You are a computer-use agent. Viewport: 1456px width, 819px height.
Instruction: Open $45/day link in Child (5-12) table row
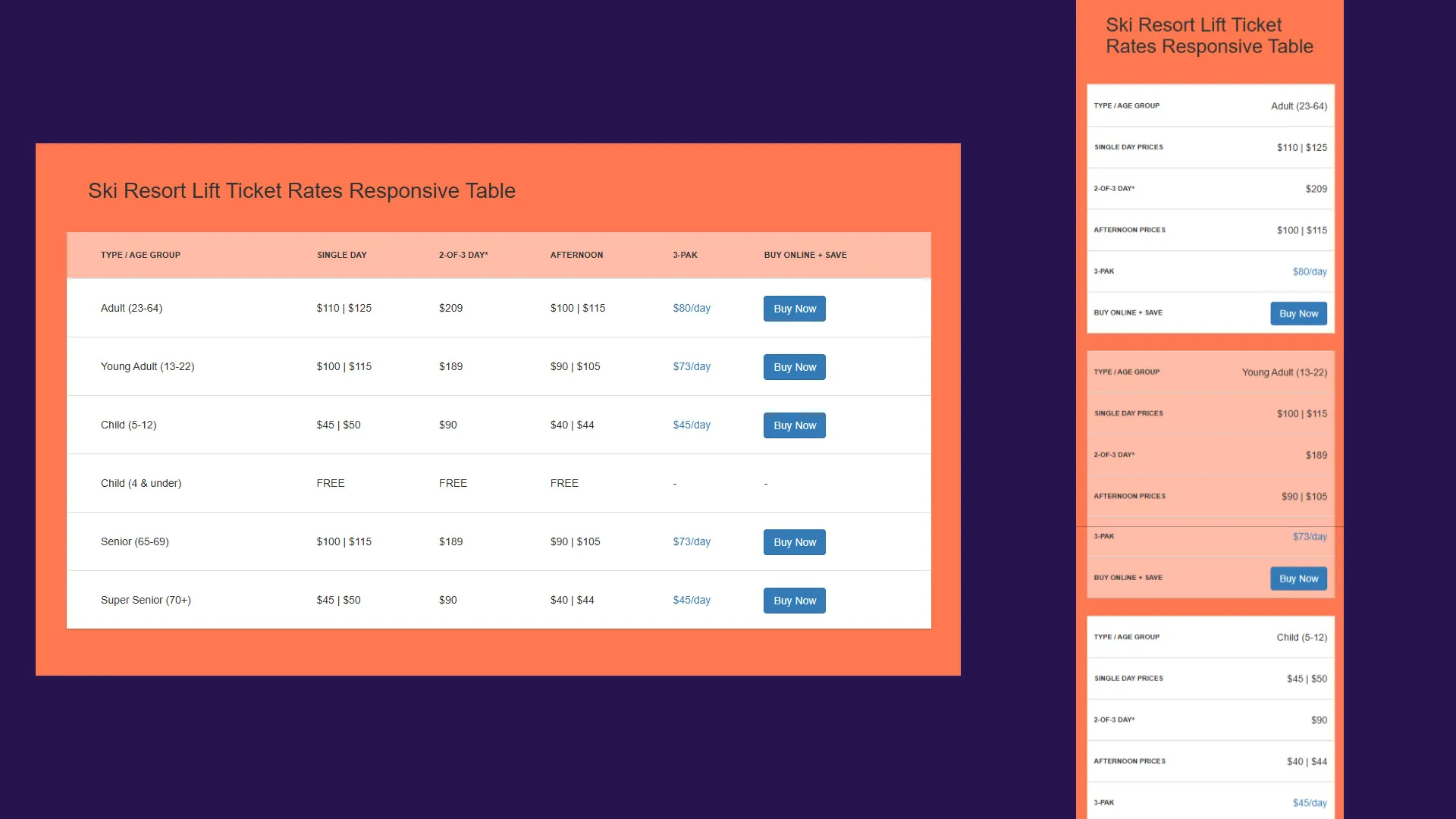(x=692, y=425)
